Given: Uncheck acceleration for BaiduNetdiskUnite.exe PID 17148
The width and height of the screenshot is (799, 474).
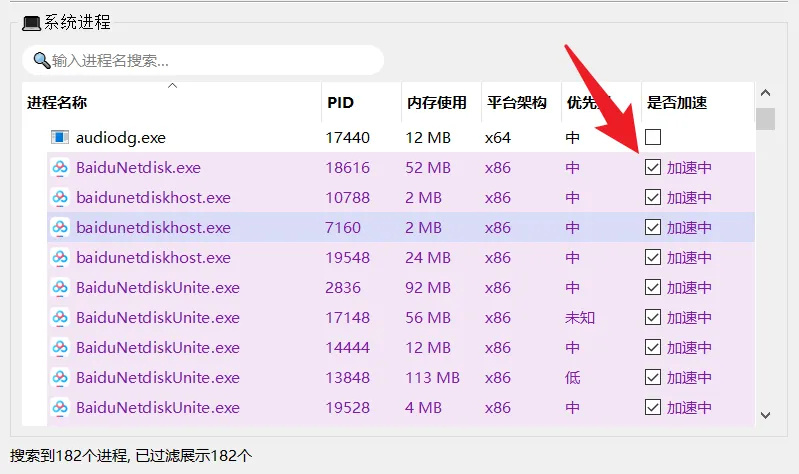Looking at the screenshot, I should 653,318.
